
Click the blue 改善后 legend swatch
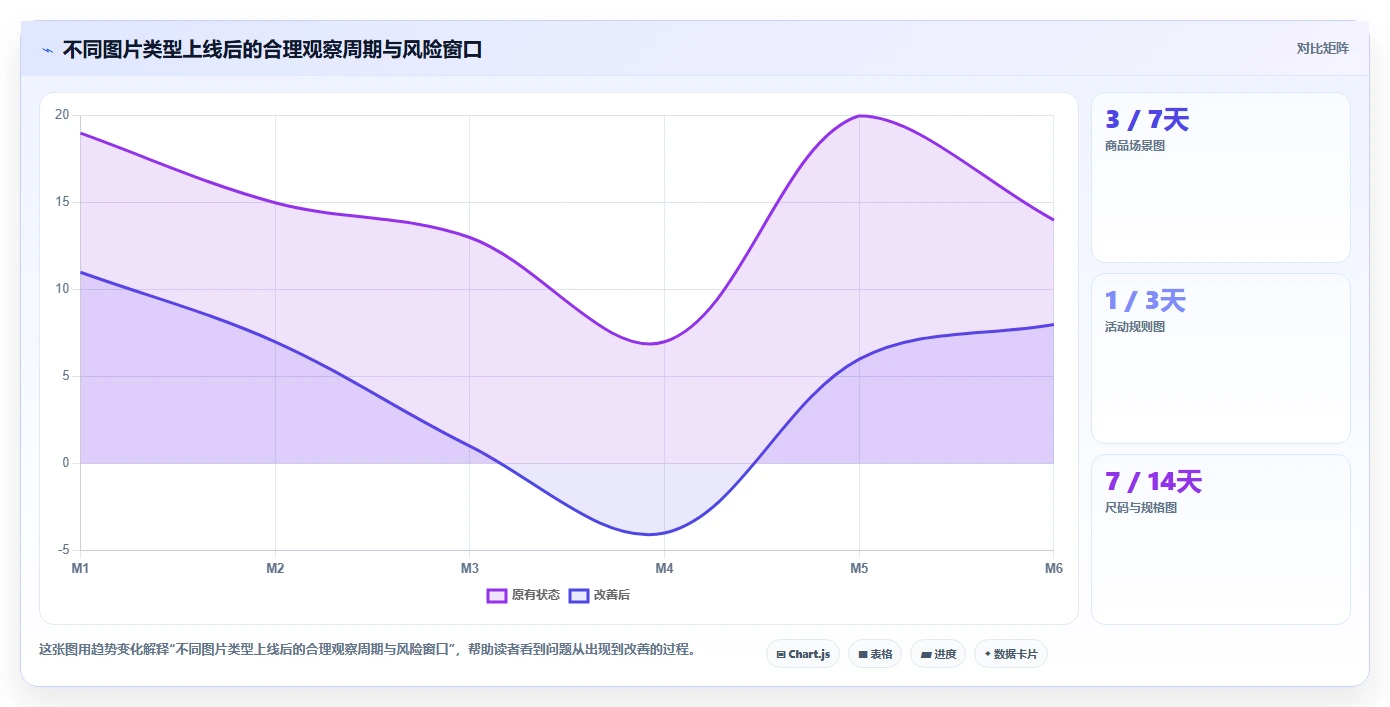pyautogui.click(x=579, y=595)
